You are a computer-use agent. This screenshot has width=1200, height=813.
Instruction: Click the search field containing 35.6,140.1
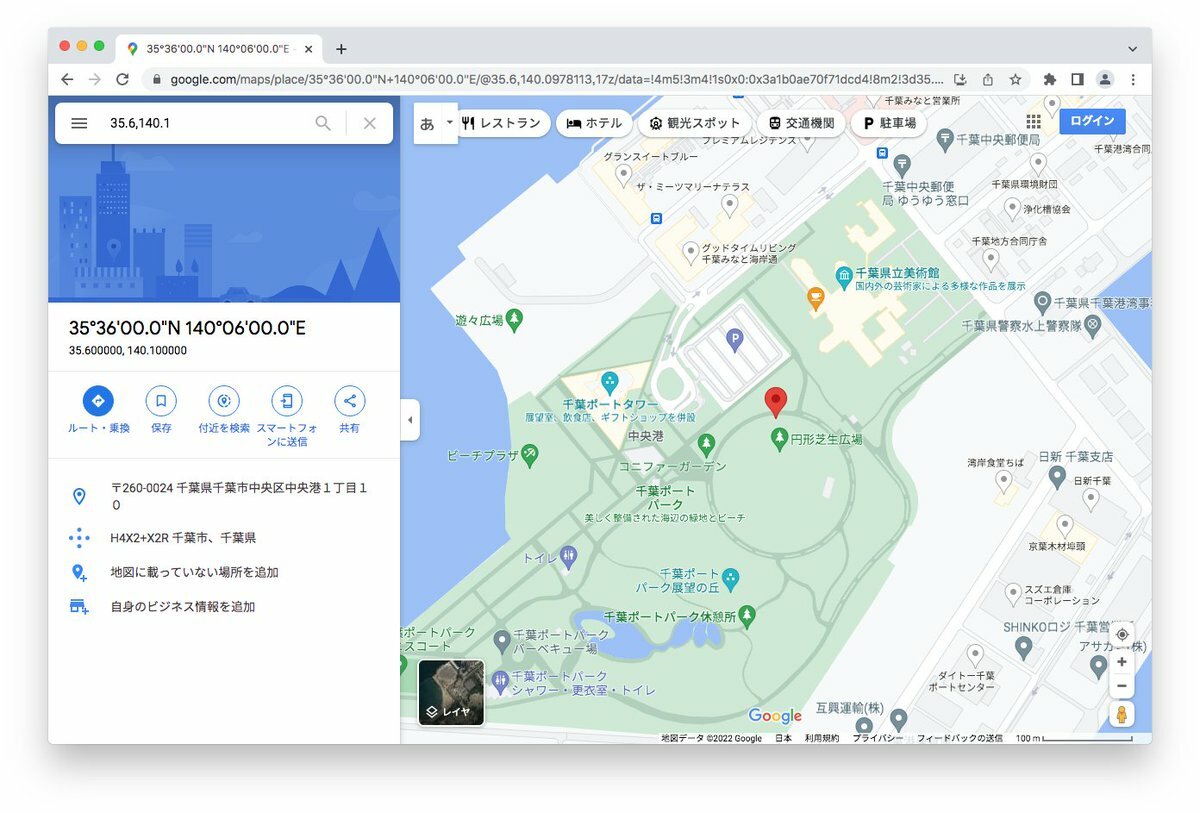[205, 123]
